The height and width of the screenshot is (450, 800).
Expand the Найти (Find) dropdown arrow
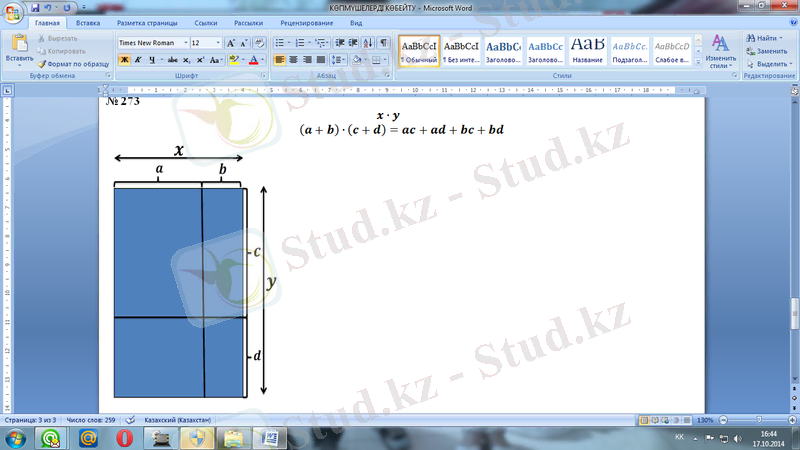782,38
